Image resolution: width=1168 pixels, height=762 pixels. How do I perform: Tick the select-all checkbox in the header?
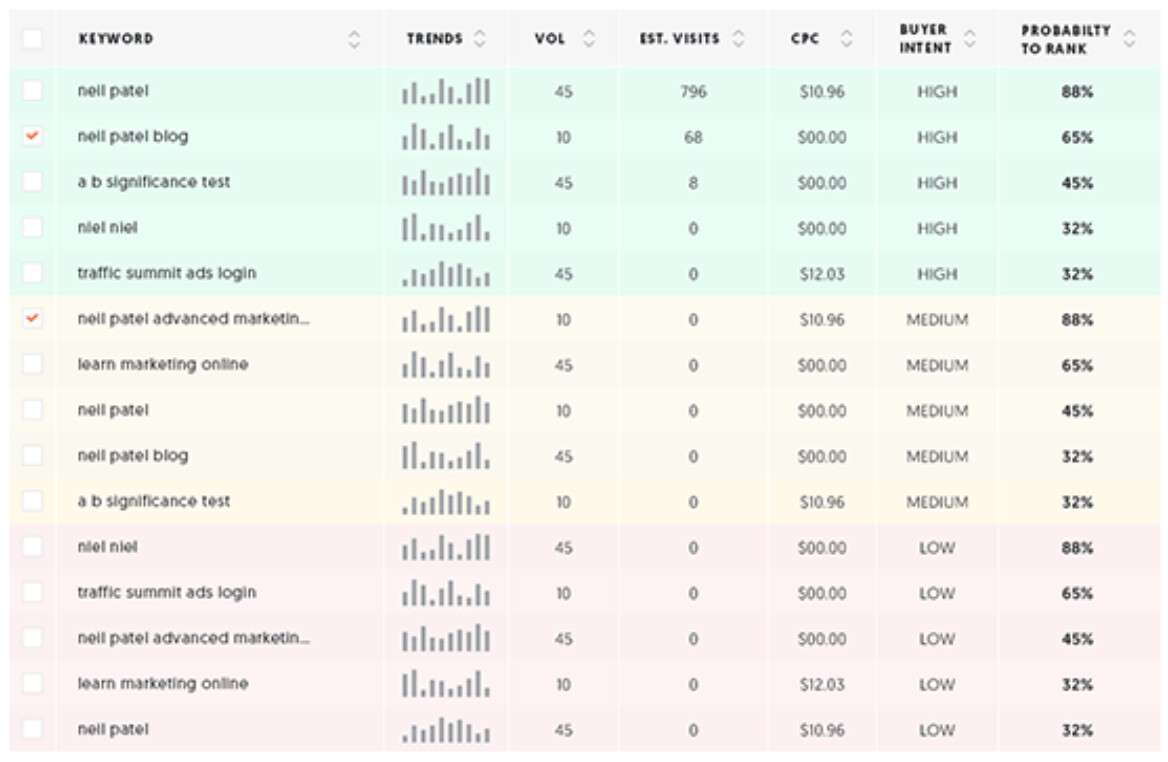click(33, 39)
